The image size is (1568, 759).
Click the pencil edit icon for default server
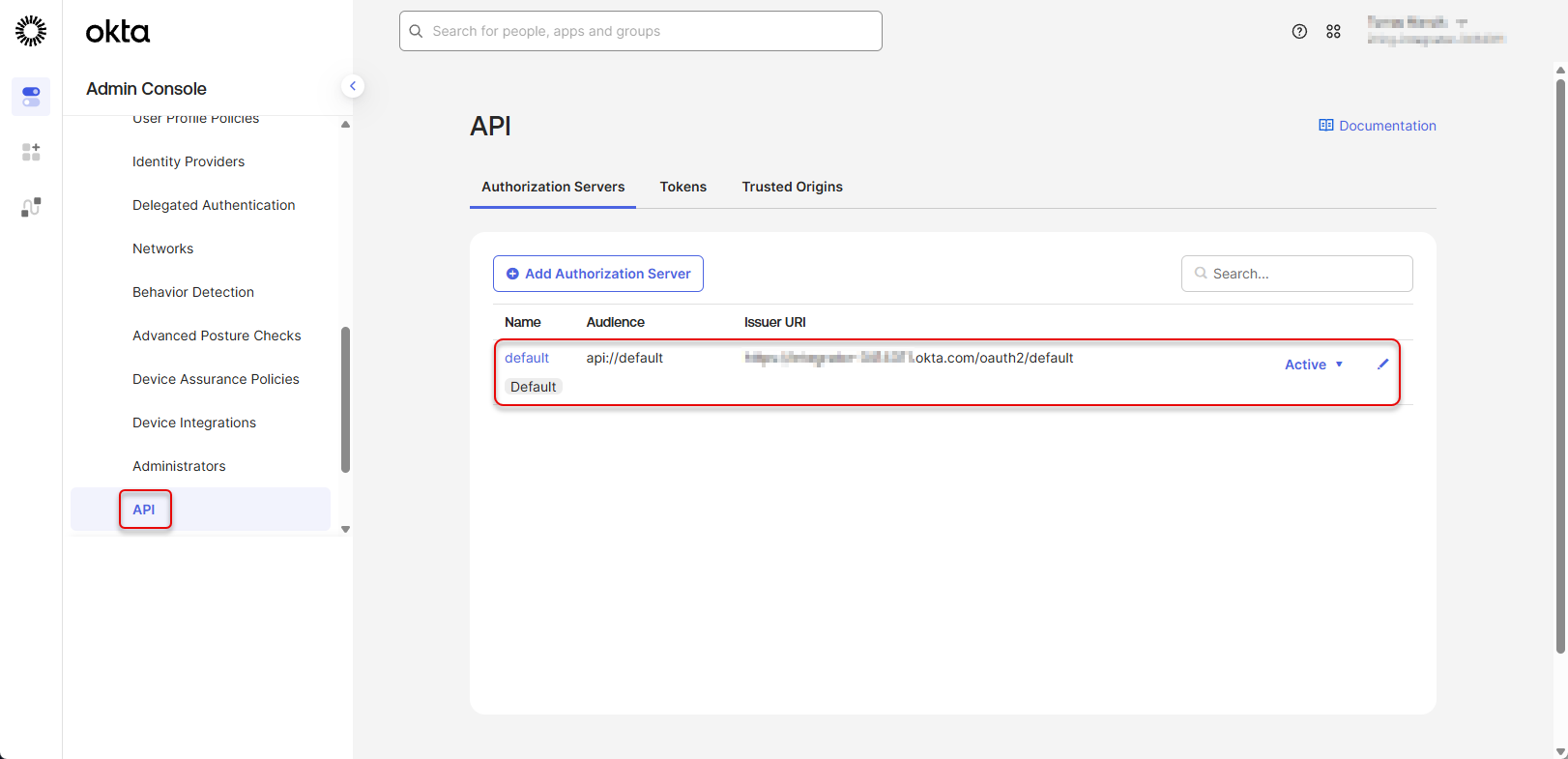pos(1382,365)
